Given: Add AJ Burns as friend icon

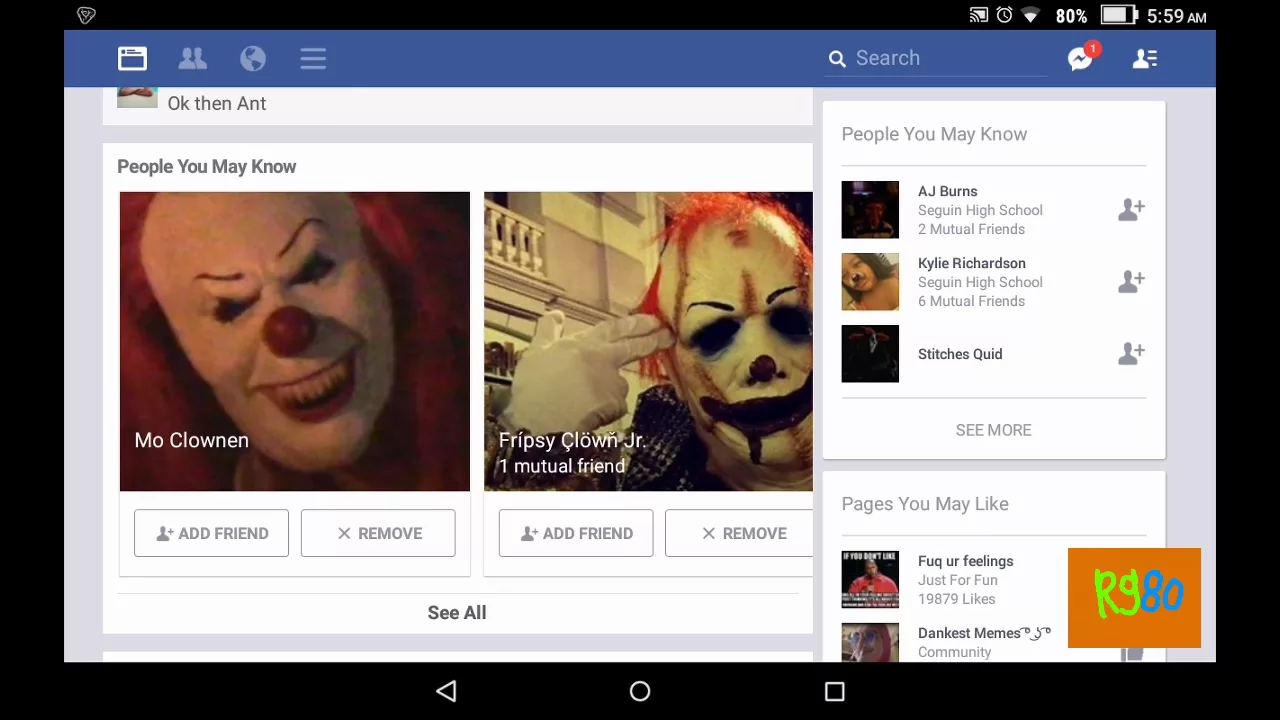Looking at the screenshot, I should click(x=1131, y=209).
